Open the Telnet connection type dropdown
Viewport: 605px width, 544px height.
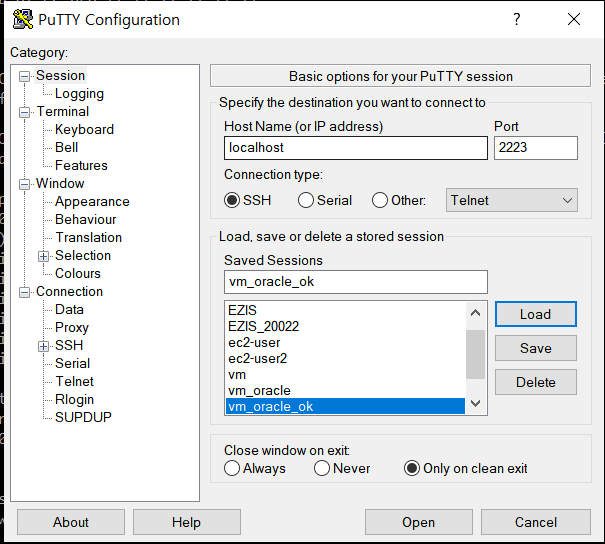[512, 200]
